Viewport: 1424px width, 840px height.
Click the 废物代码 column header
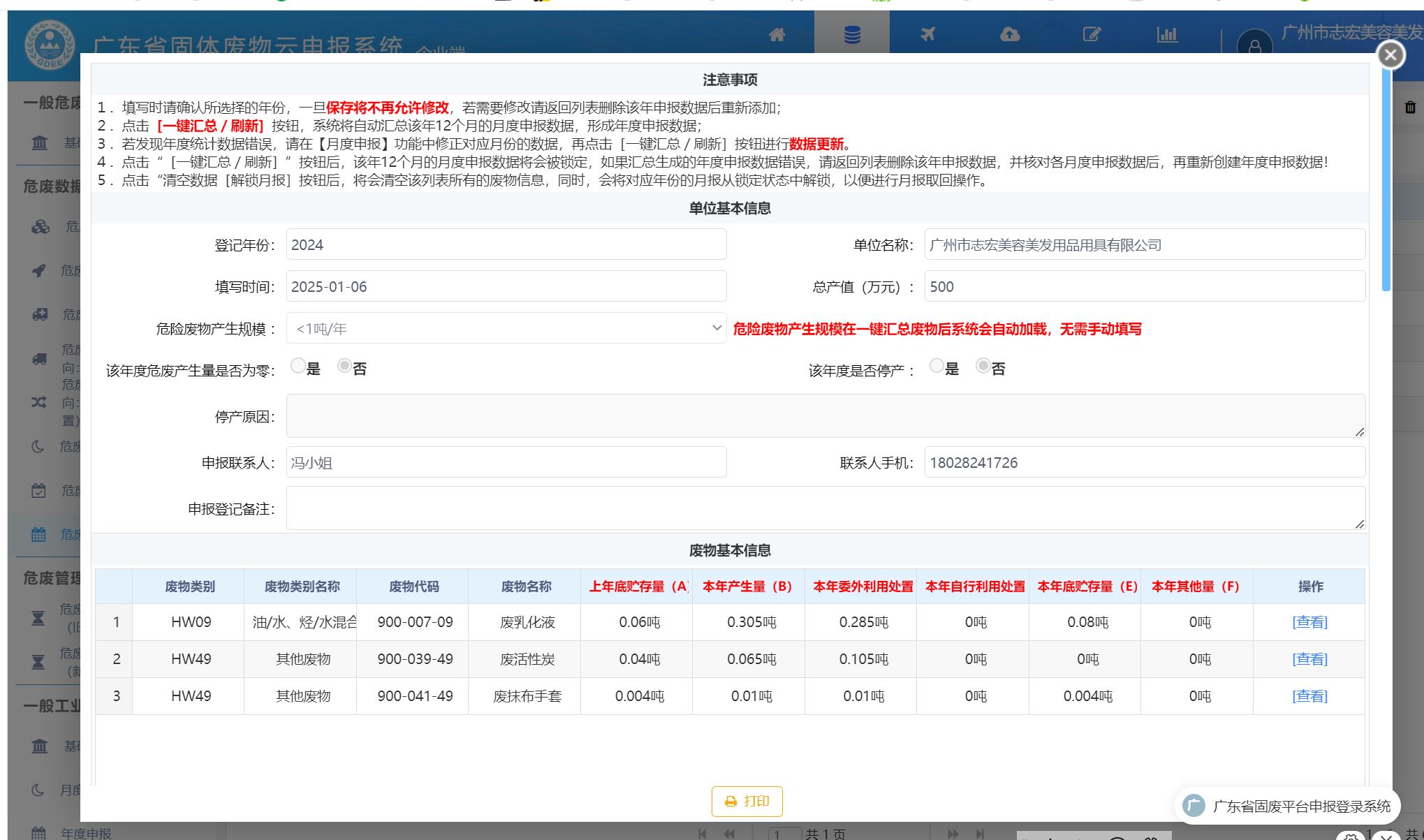pos(413,587)
